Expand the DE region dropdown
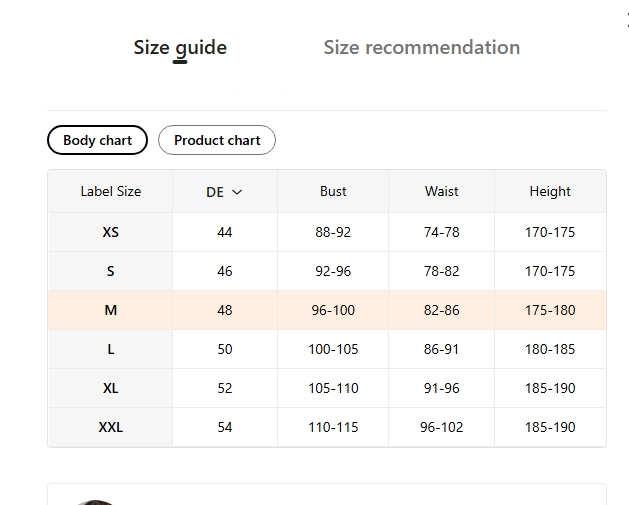Viewport: 629px width, 505px height. (225, 192)
